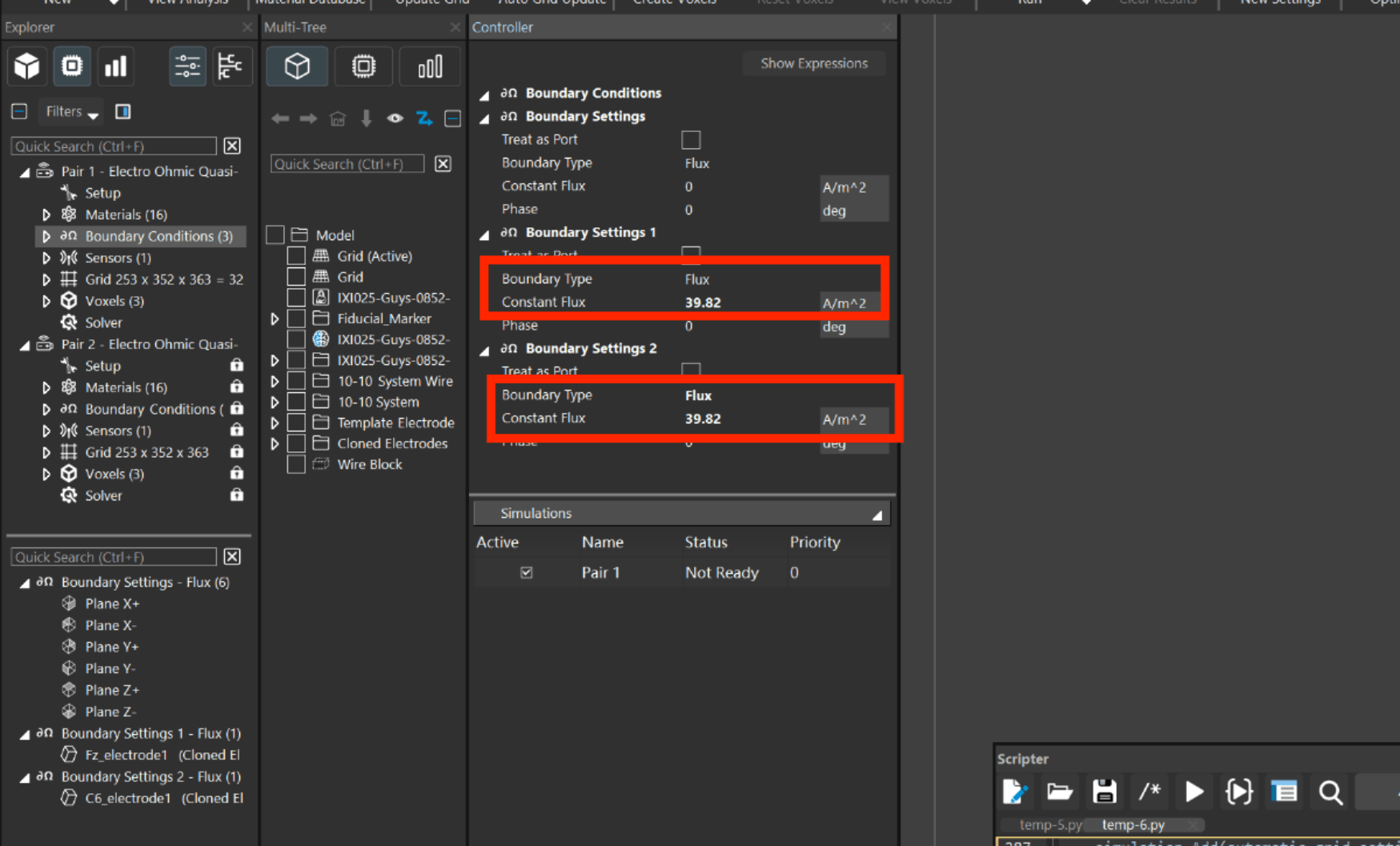The height and width of the screenshot is (846, 1400).
Task: Click the comment toggle icon in Scripter
Action: pos(1149,792)
